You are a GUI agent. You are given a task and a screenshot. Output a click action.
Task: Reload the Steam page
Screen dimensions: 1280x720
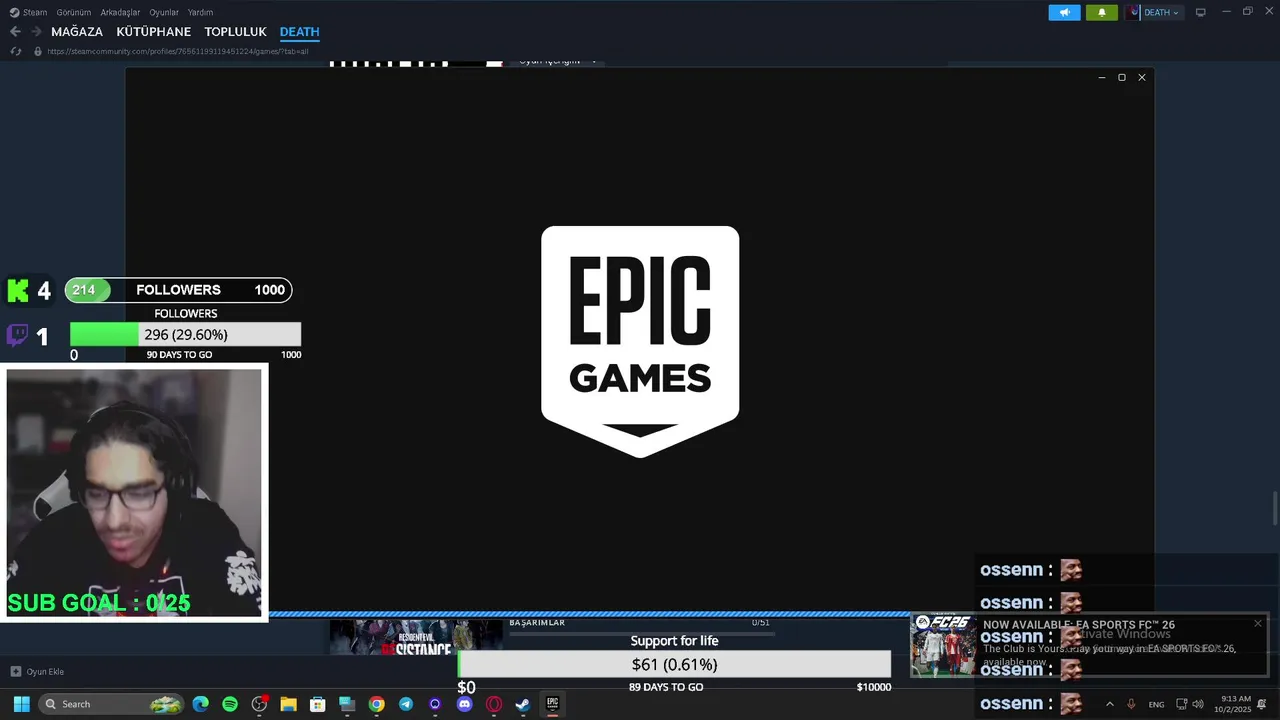point(15,51)
